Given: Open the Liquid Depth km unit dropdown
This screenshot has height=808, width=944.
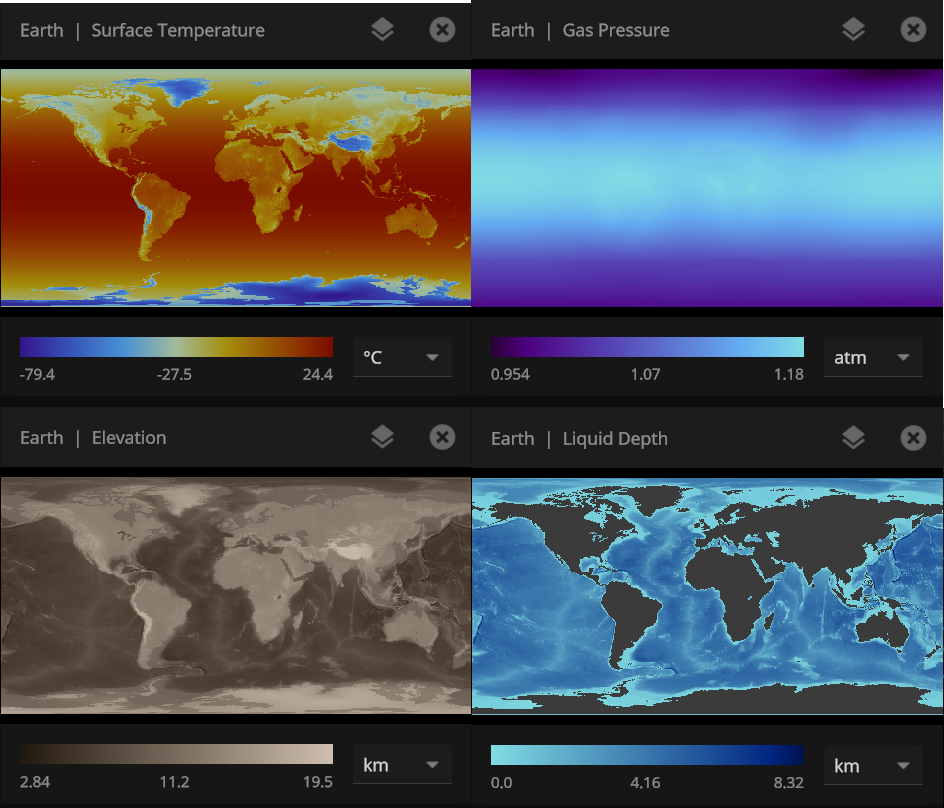Looking at the screenshot, I should click(873, 765).
